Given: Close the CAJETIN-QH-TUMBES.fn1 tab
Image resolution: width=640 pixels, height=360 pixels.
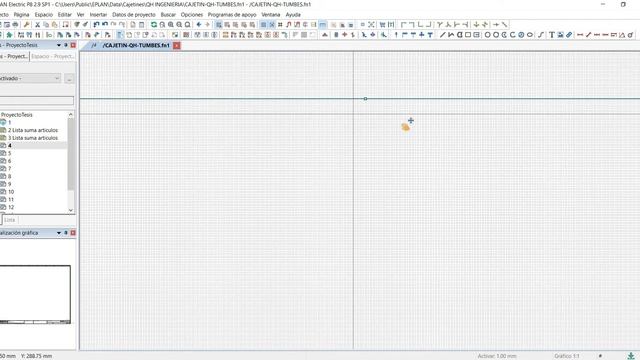Looking at the screenshot, I should (177, 45).
